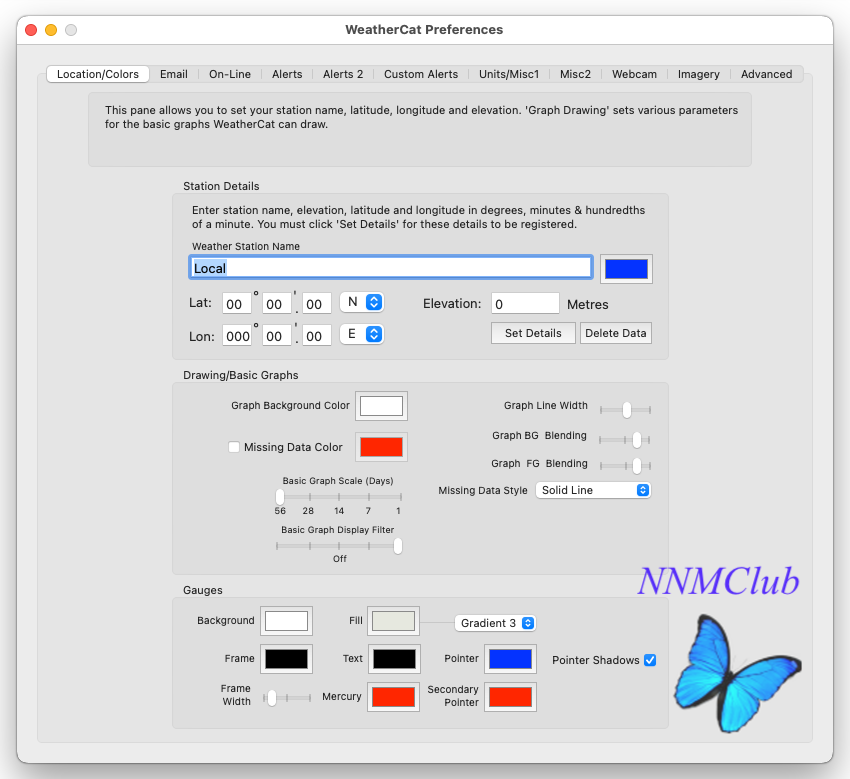850x779 pixels.
Task: Go to the Alerts 2 tab
Action: (x=343, y=74)
